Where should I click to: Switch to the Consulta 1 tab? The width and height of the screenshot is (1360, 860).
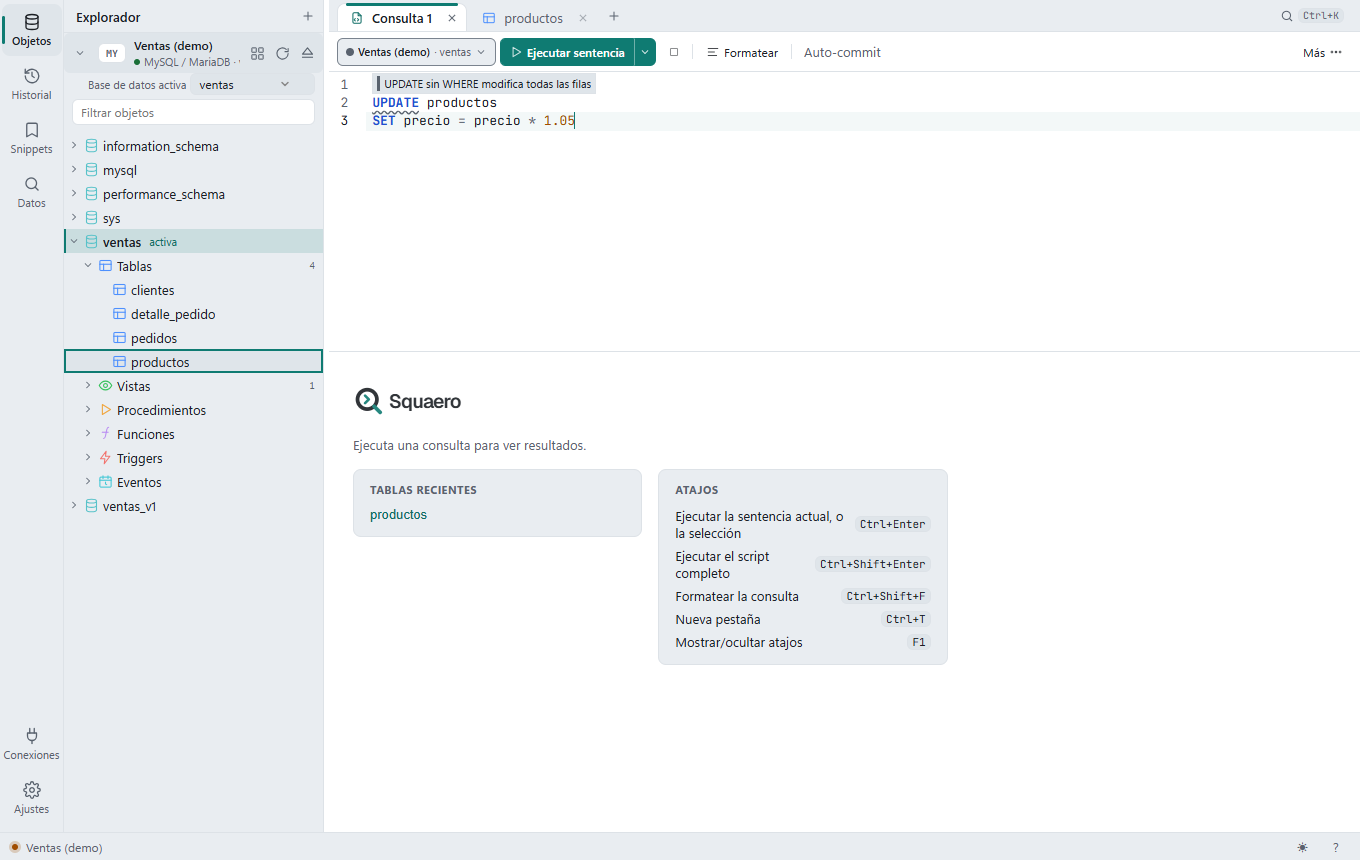click(x=402, y=18)
